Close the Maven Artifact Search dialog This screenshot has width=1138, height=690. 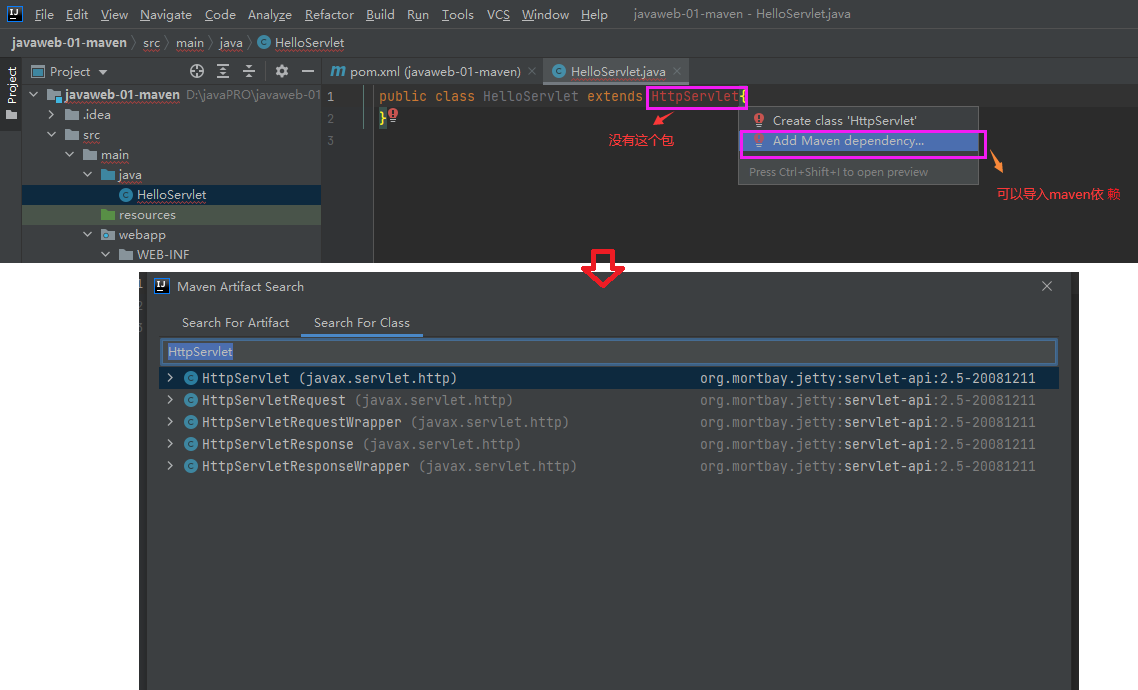click(1047, 287)
